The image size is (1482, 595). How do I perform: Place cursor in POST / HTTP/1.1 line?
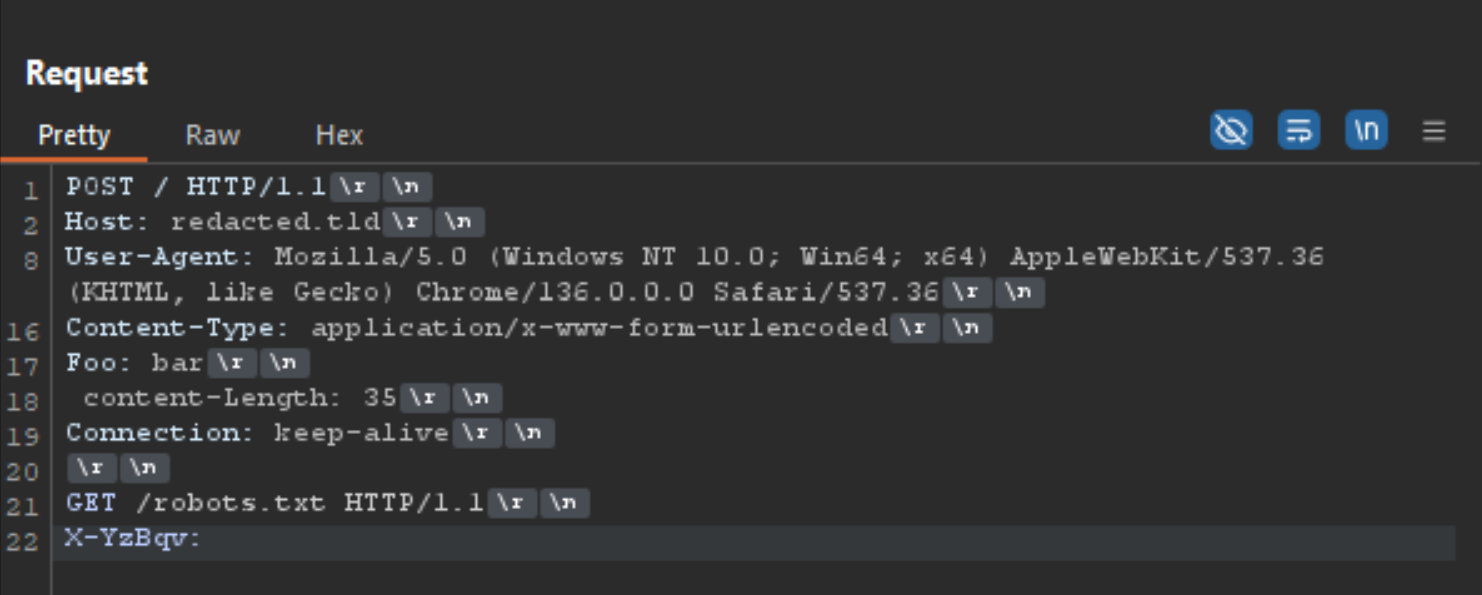click(x=196, y=187)
